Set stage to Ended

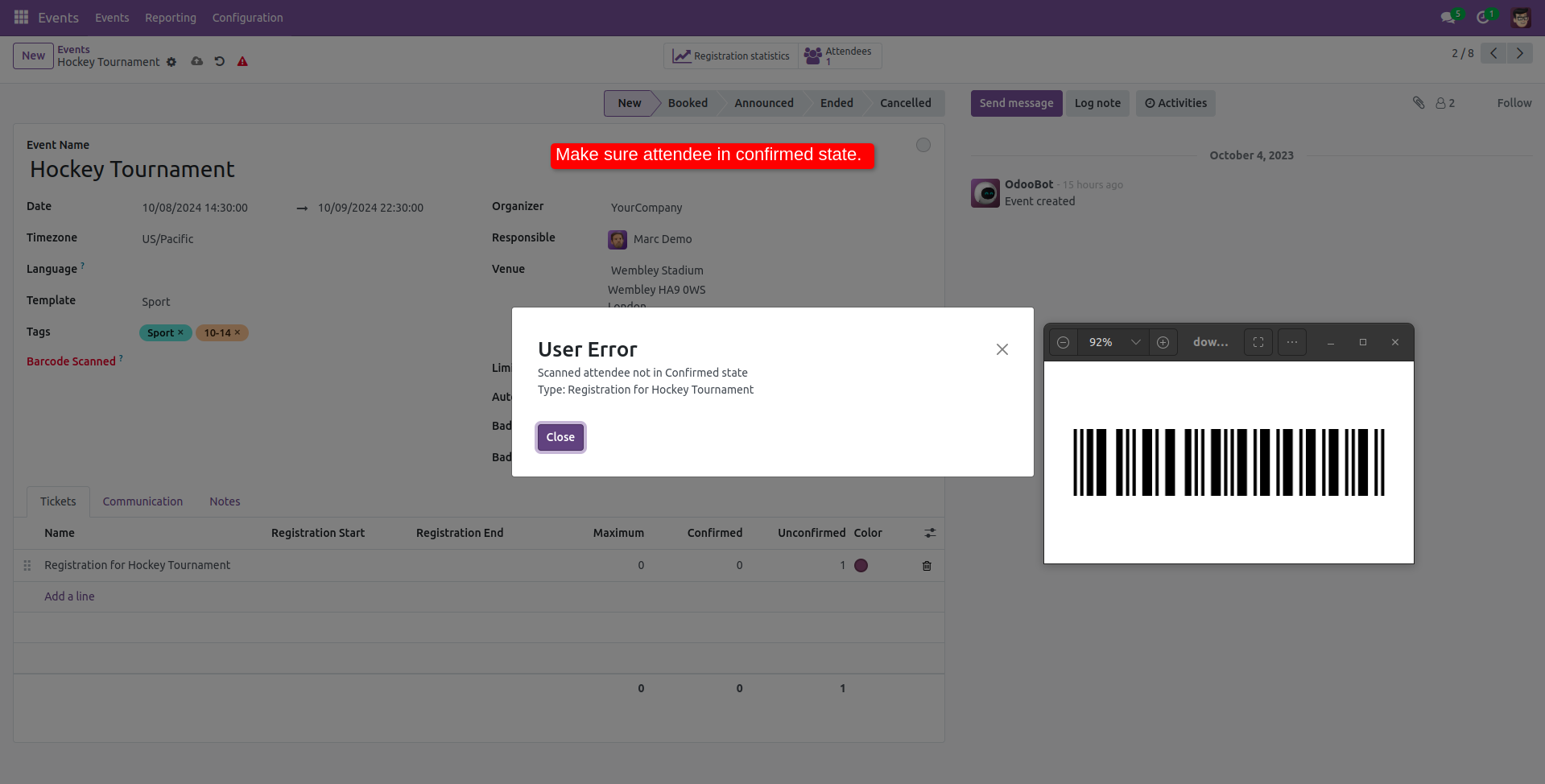point(837,103)
